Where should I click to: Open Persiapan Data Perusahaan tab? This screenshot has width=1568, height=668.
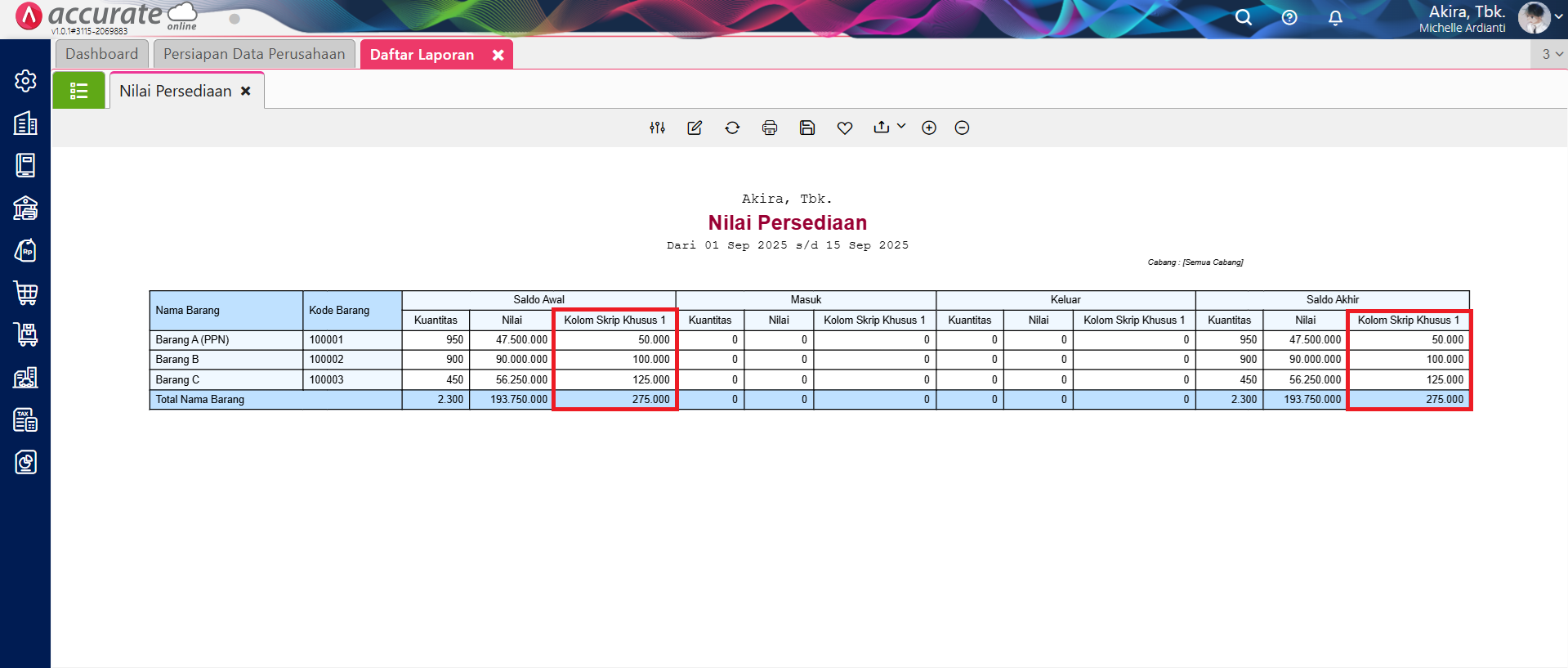[x=254, y=54]
